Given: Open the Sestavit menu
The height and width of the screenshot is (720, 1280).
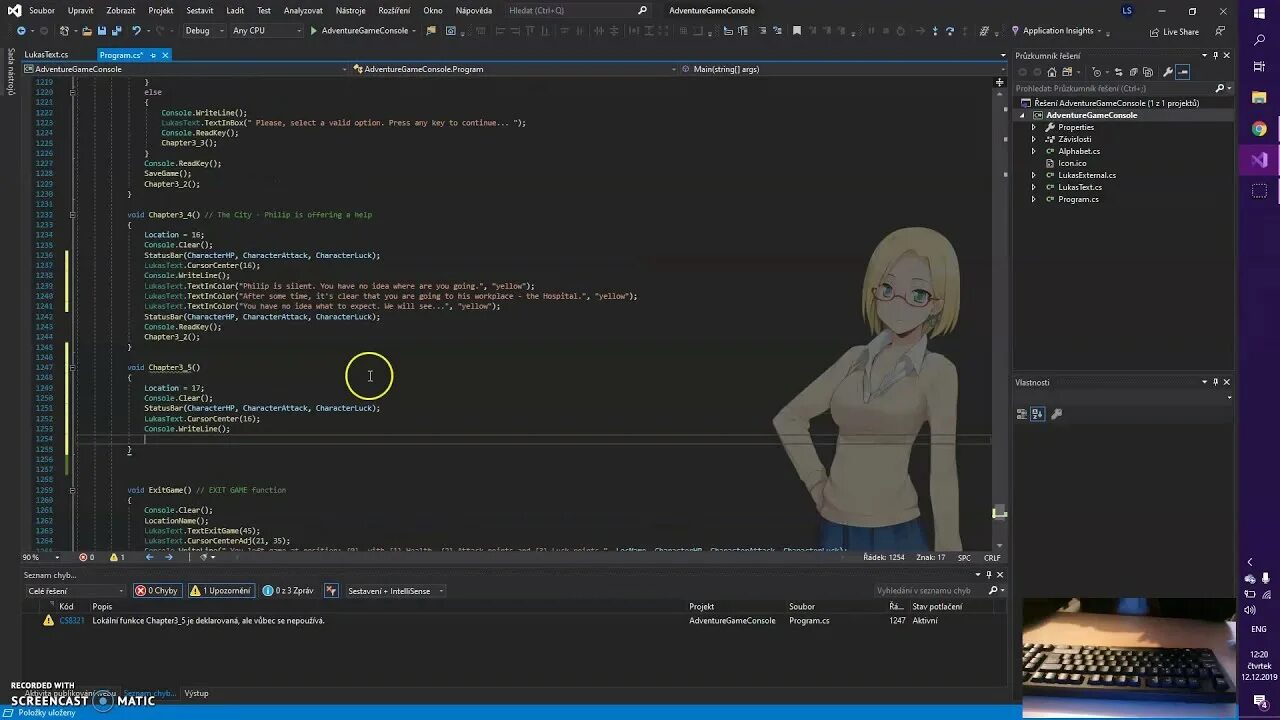Looking at the screenshot, I should click(200, 10).
